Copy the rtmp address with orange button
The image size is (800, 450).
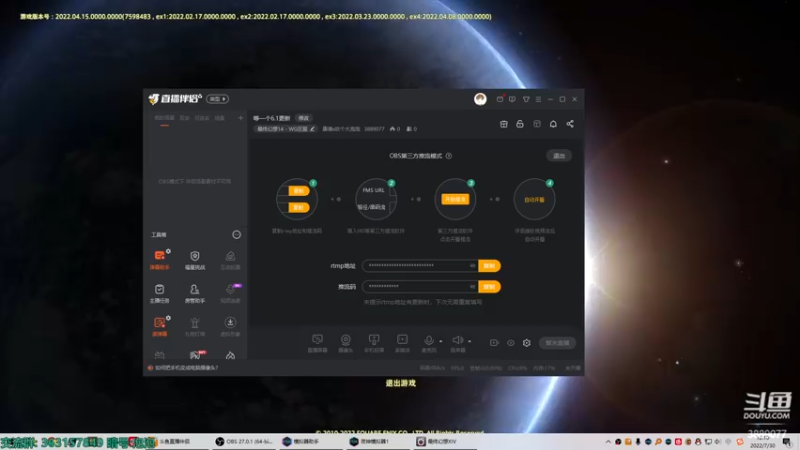[489, 266]
